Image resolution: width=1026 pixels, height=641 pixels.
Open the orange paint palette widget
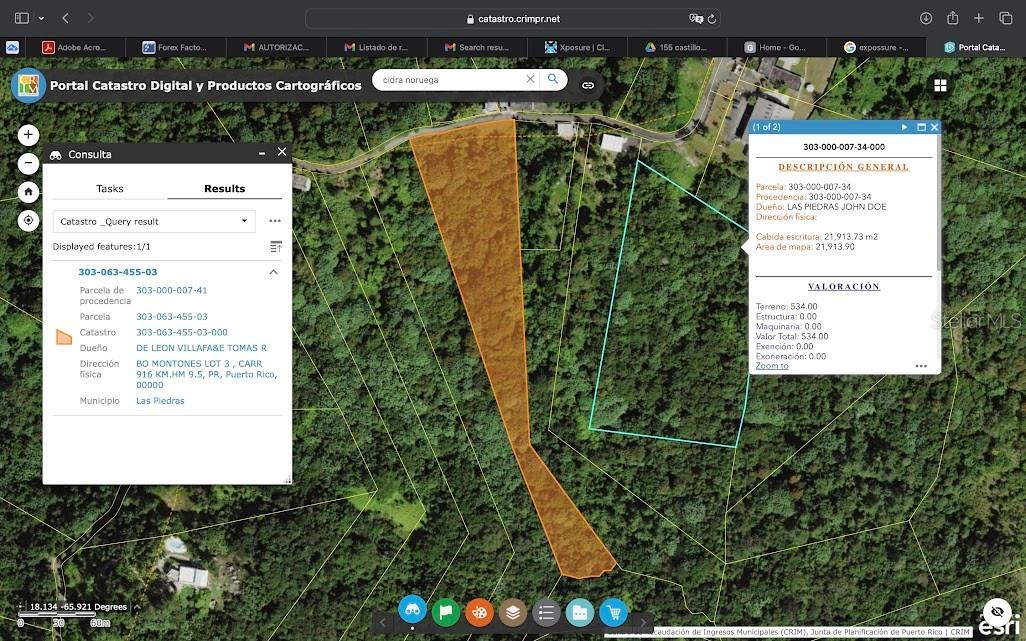coord(480,612)
